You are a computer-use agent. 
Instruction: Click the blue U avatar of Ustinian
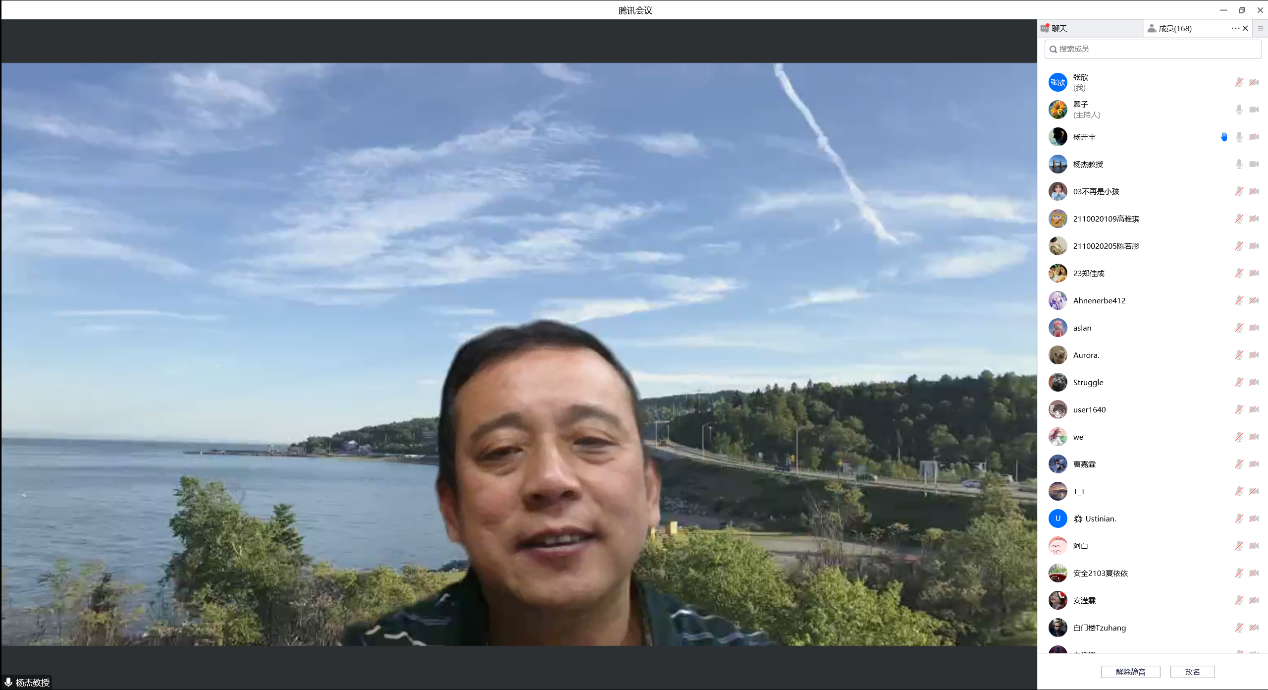(x=1057, y=519)
